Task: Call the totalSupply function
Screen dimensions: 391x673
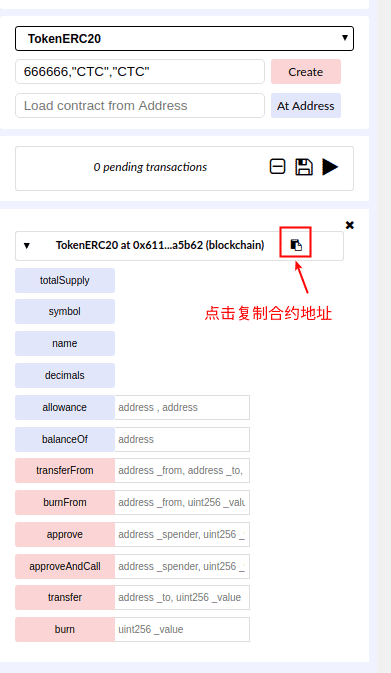Action: click(x=65, y=281)
